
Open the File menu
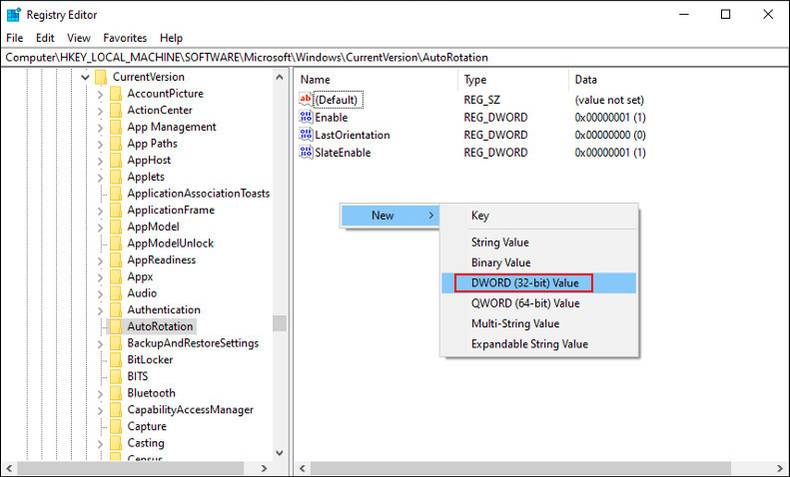pos(15,38)
